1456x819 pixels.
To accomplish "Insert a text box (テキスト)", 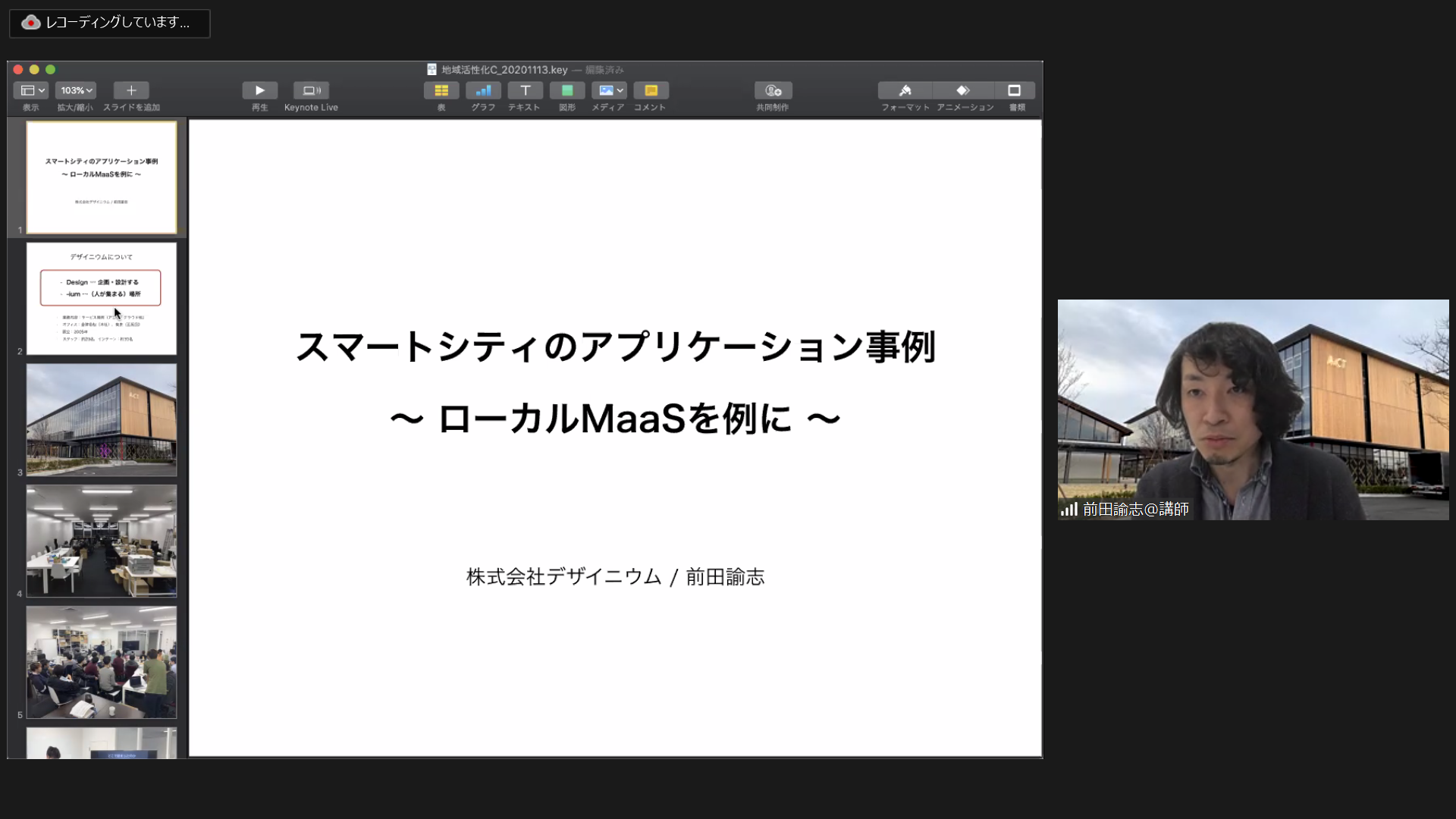I will pos(525,90).
